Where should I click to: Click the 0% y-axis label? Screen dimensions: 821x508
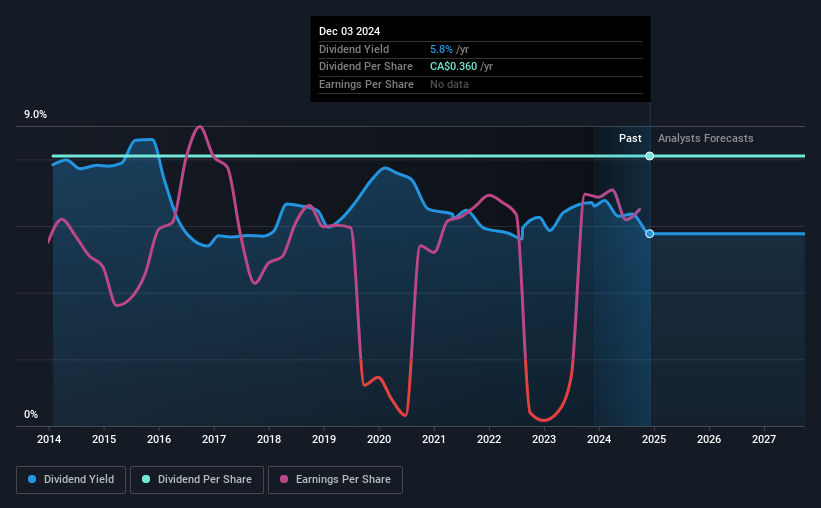click(x=31, y=414)
